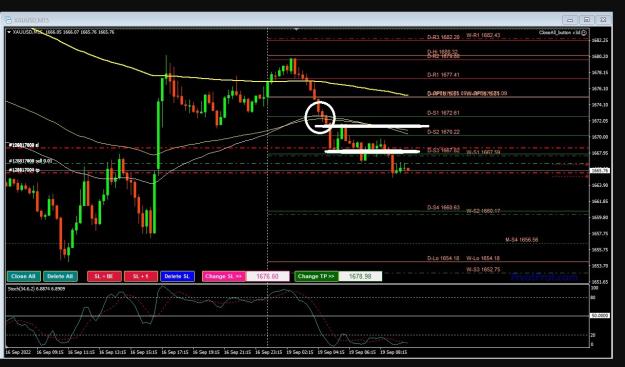Click the 16 Sep 15:15 time axis label
The image size is (625, 367).
[144, 352]
